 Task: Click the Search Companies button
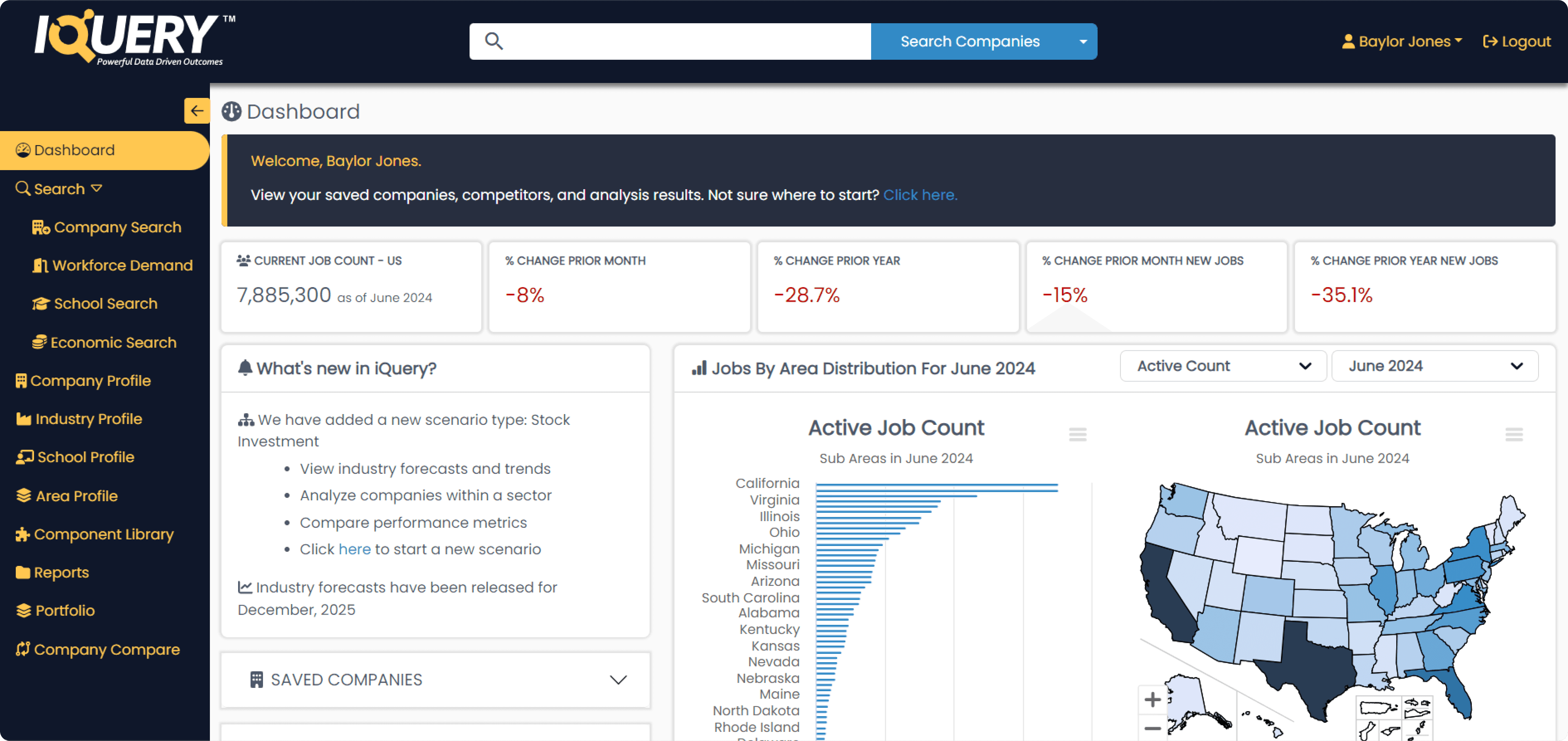[x=970, y=41]
